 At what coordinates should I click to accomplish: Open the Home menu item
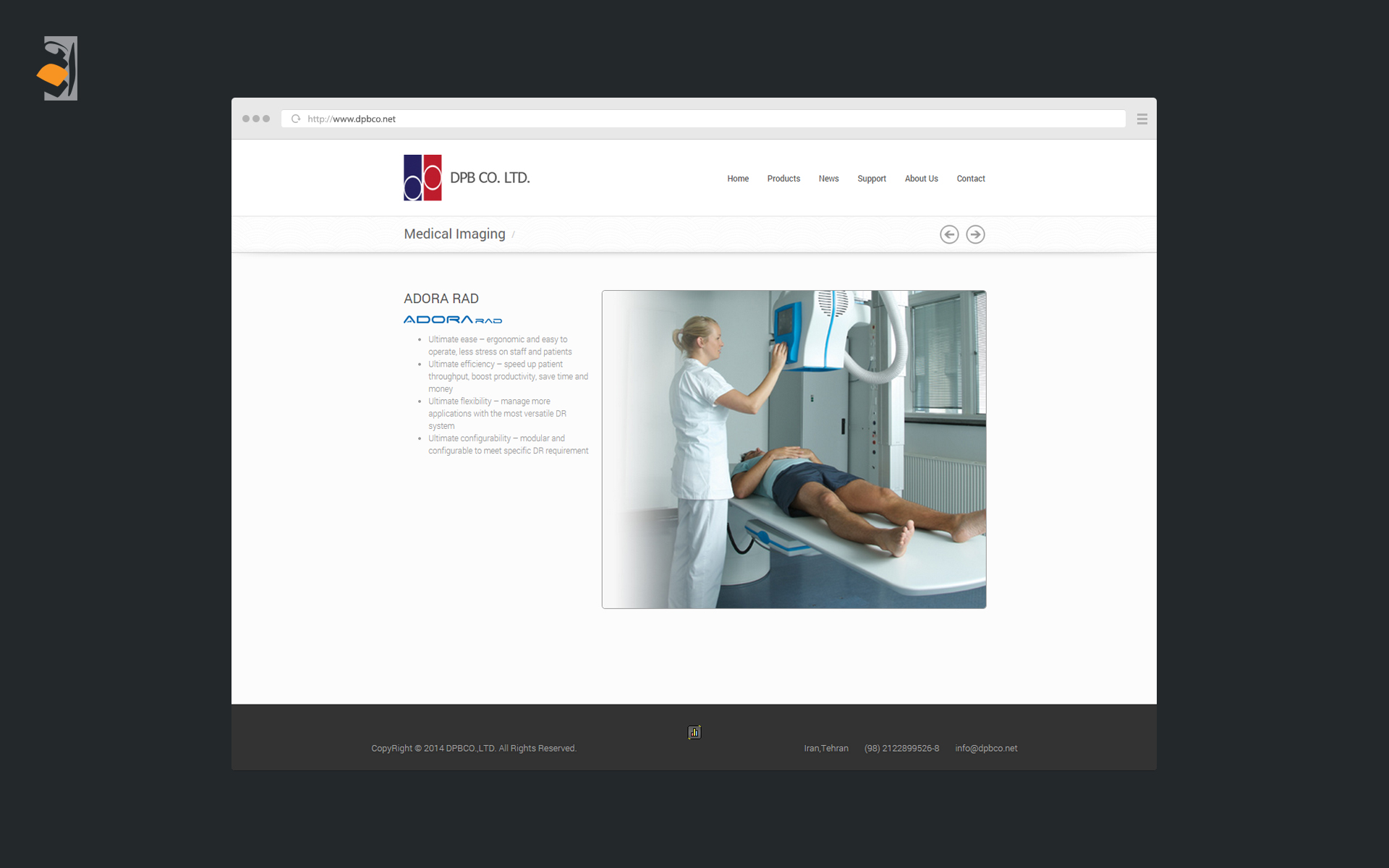coord(738,179)
